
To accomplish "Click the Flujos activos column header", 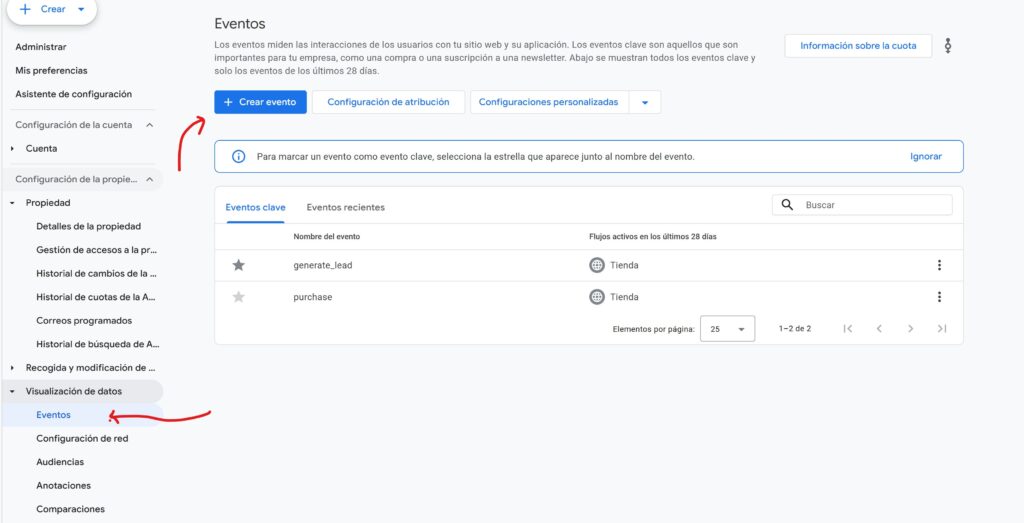I will coord(652,236).
